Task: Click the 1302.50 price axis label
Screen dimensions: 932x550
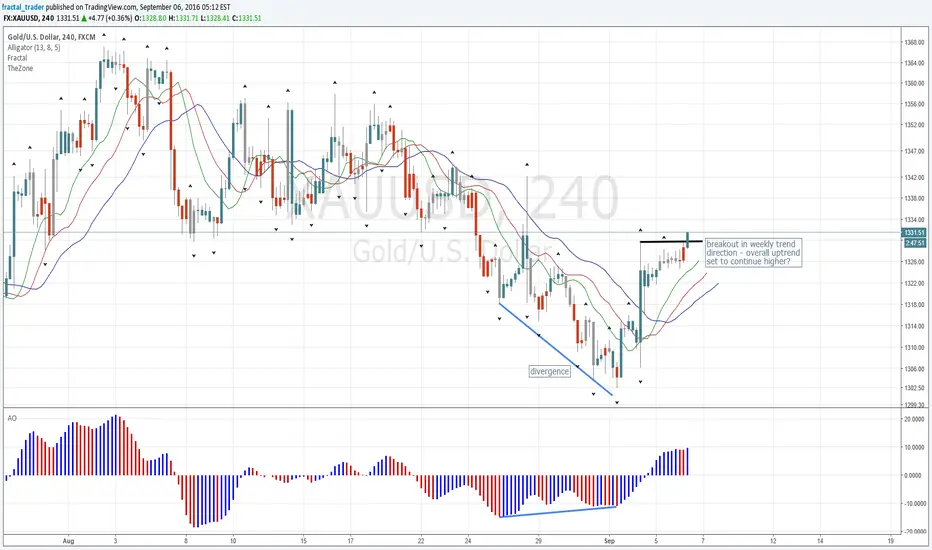Action: pos(915,388)
